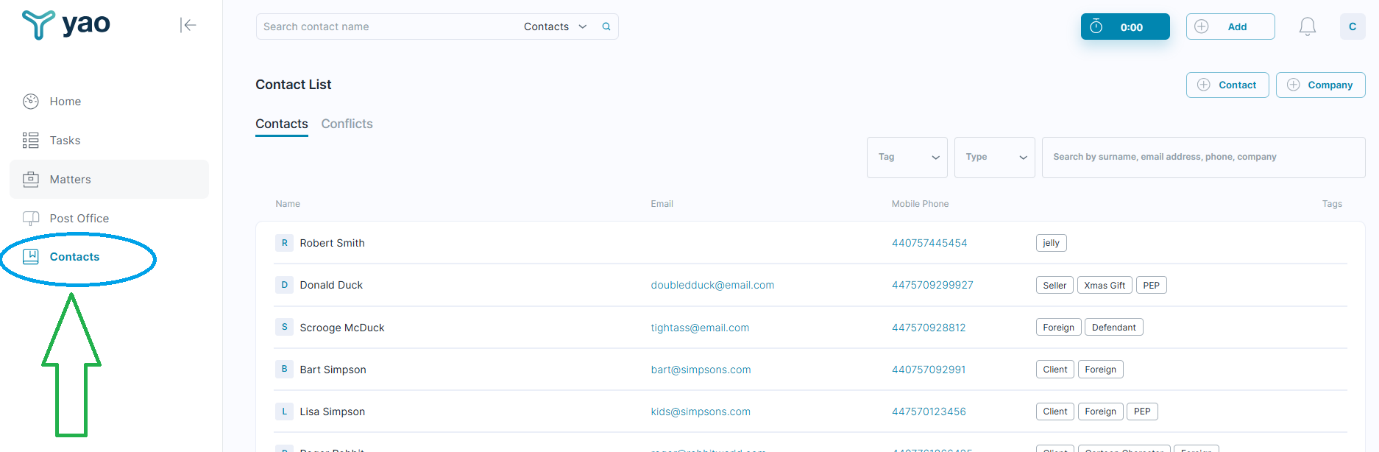Click the Contacts book icon

(31, 257)
